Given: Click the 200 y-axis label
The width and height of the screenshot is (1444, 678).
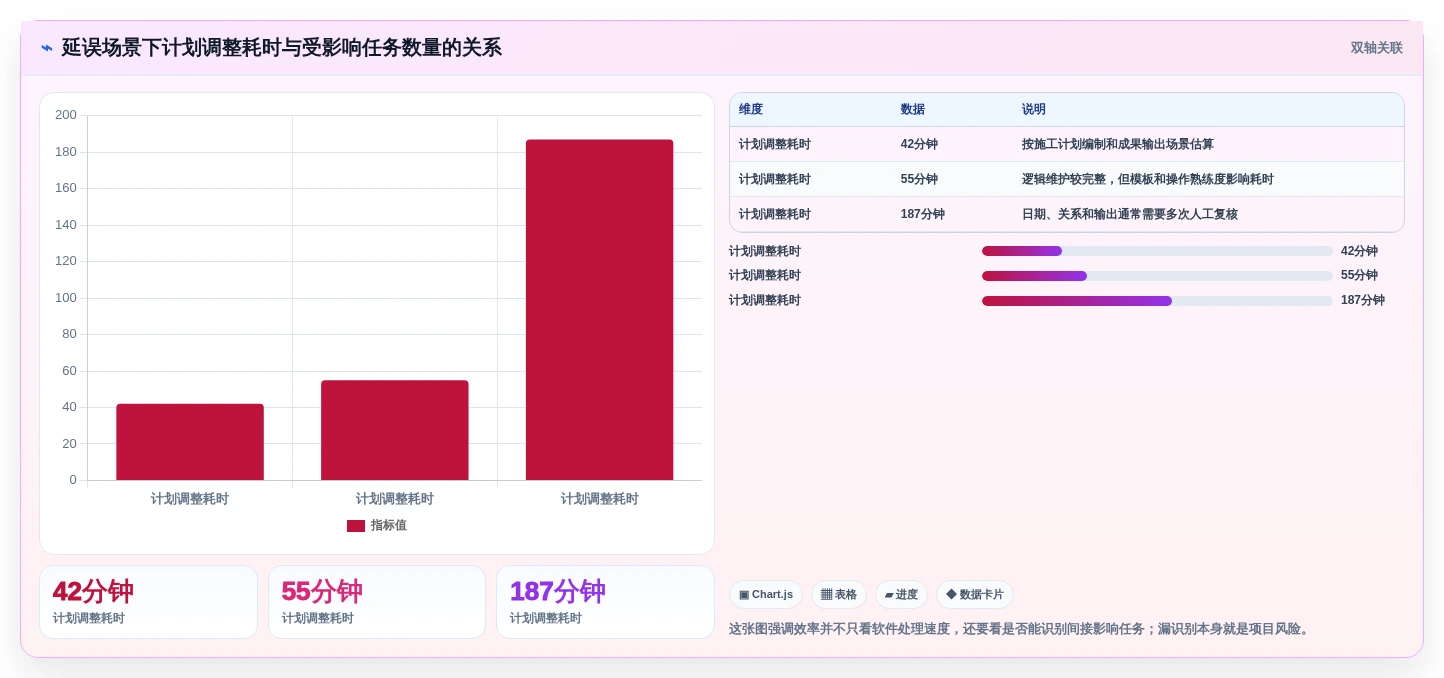Looking at the screenshot, I should click(x=66, y=115).
